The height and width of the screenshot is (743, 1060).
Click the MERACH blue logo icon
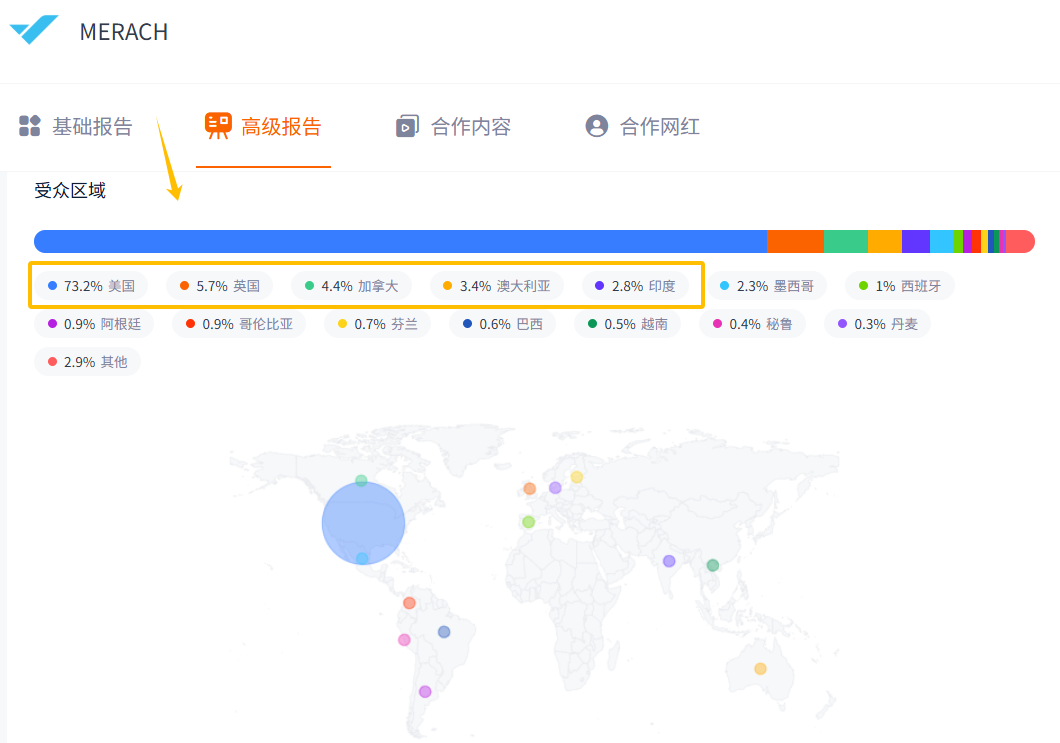[34, 30]
